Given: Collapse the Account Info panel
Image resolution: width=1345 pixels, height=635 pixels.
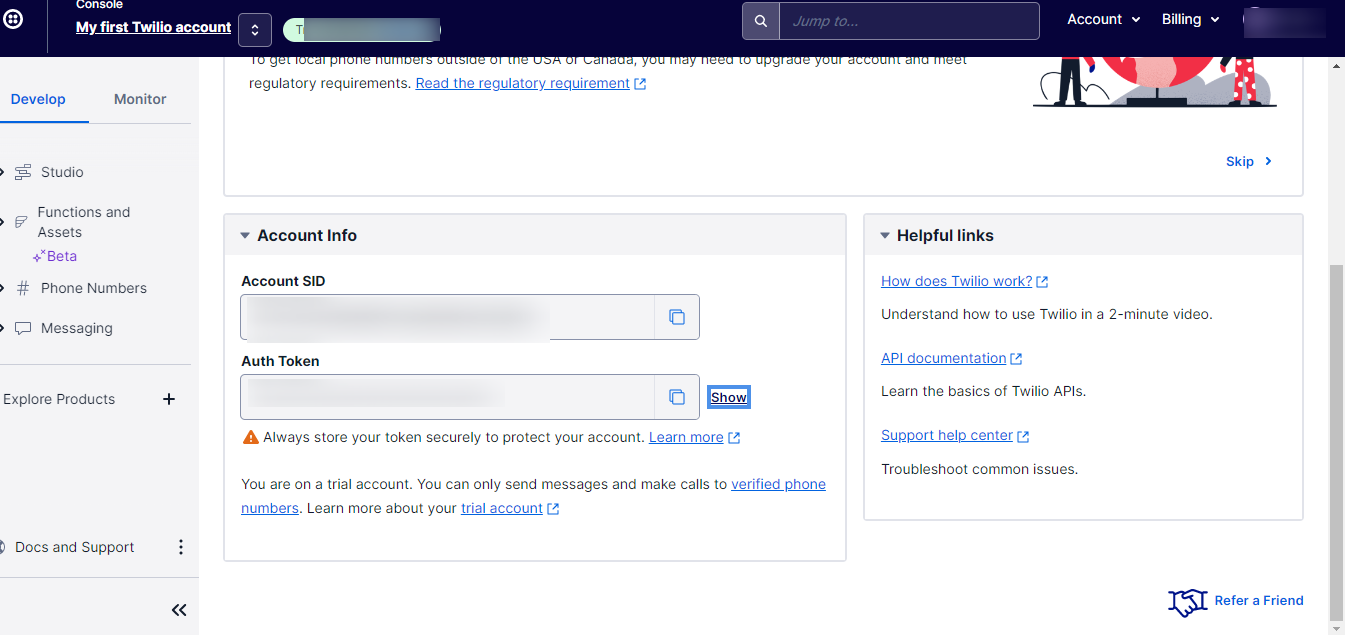Looking at the screenshot, I should click(245, 236).
